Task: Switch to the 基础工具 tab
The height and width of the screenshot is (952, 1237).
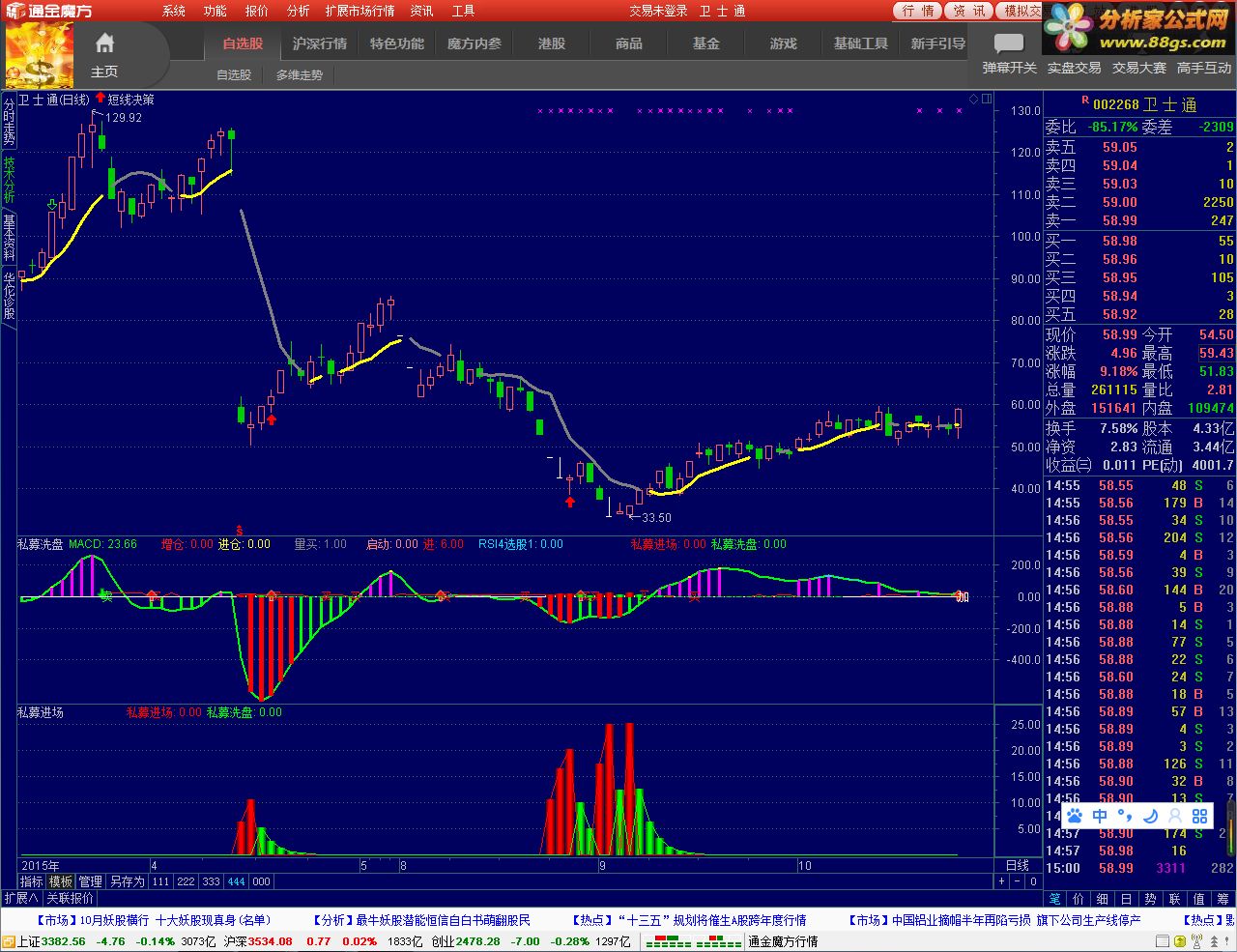Action: pyautogui.click(x=861, y=43)
